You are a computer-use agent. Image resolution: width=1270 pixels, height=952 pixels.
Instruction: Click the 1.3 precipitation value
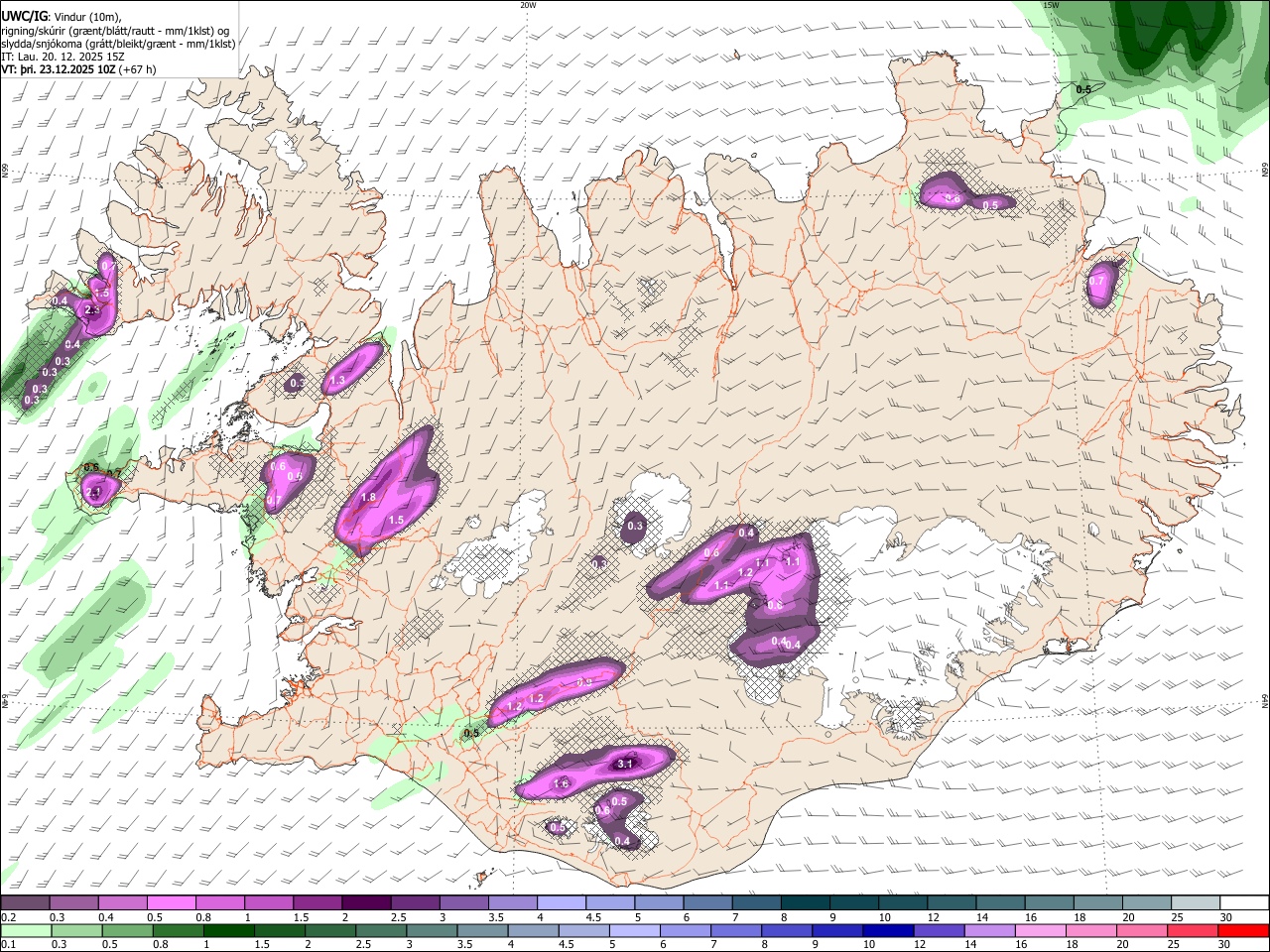[337, 381]
